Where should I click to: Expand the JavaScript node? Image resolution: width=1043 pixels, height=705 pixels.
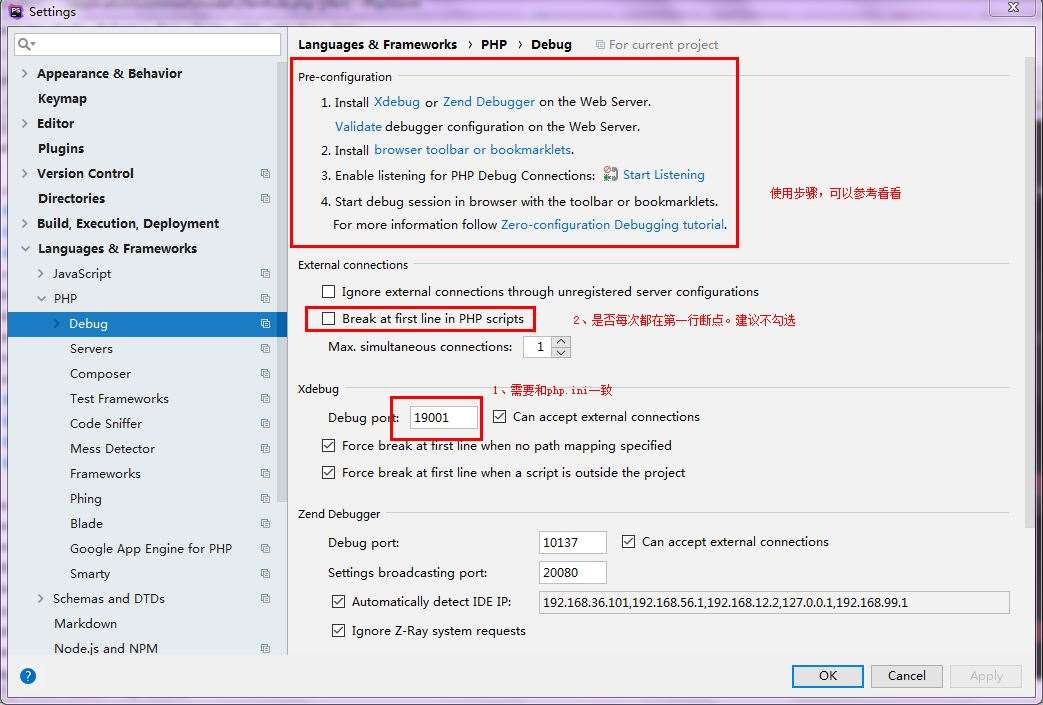tap(41, 273)
